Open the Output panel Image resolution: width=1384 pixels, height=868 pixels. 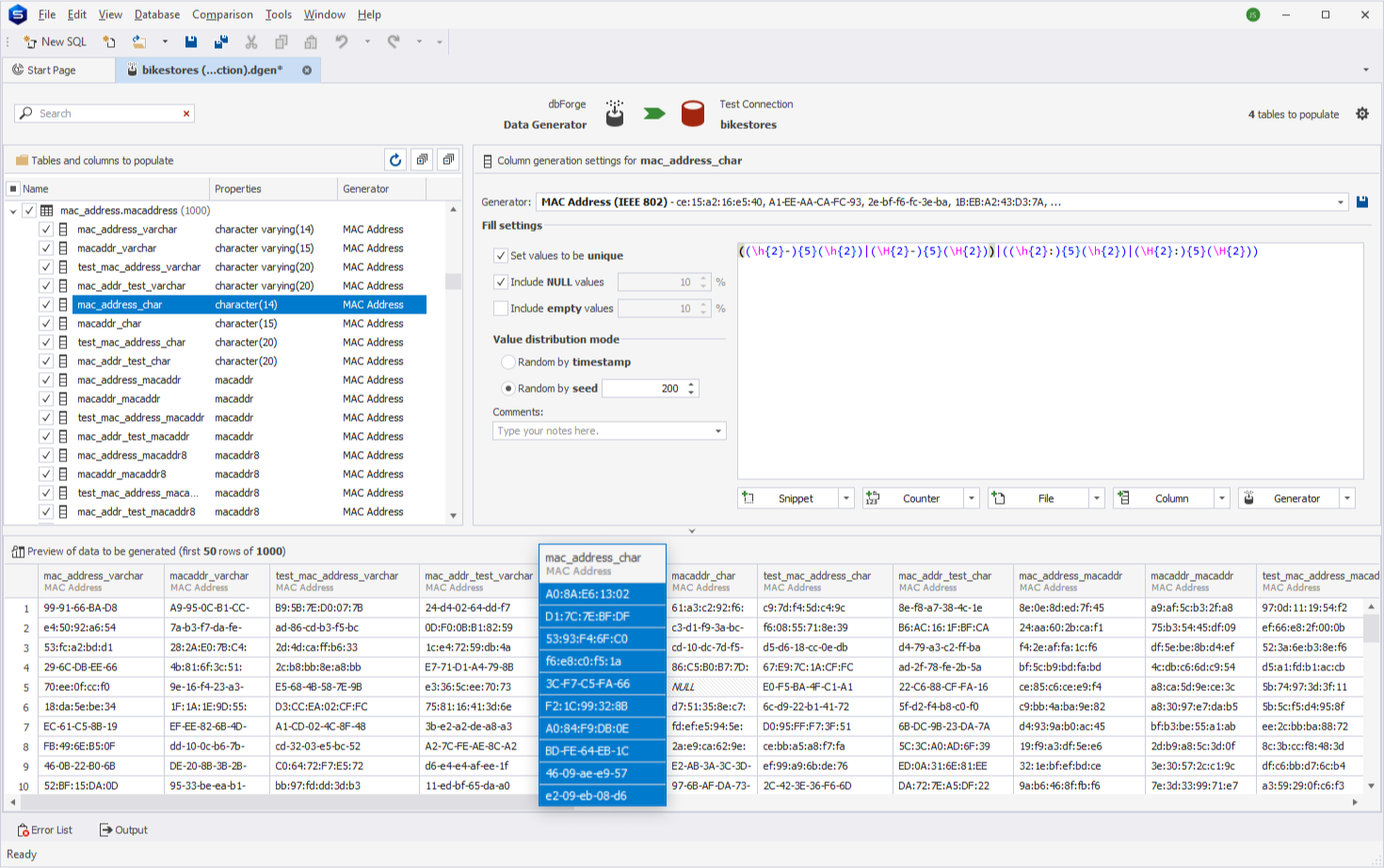[124, 829]
